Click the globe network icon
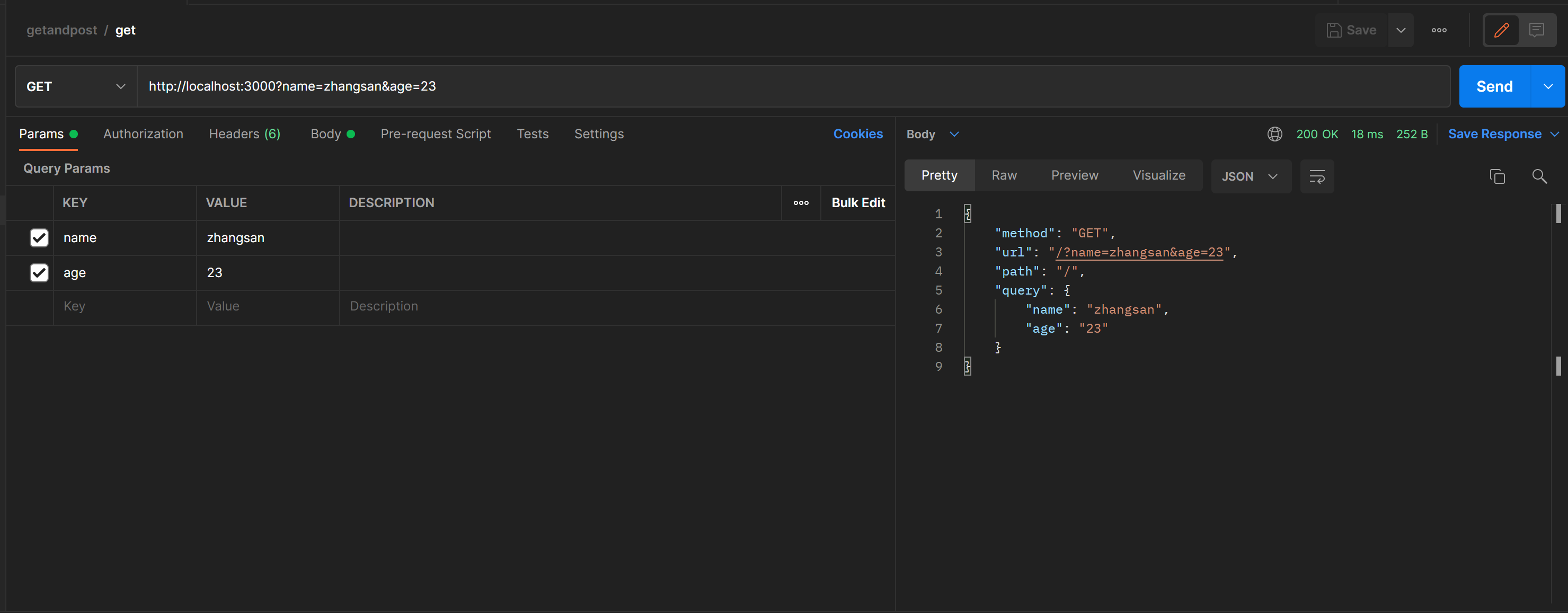The width and height of the screenshot is (1568, 613). (1274, 134)
